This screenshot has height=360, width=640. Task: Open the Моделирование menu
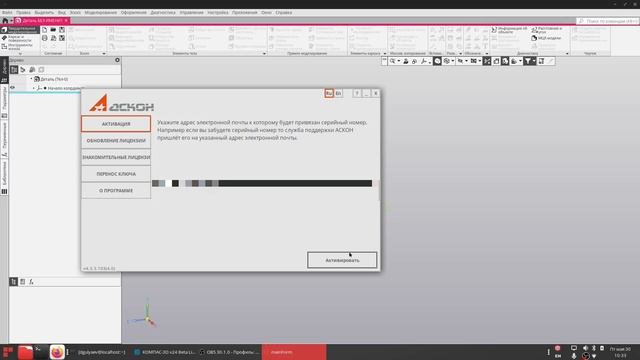point(100,13)
